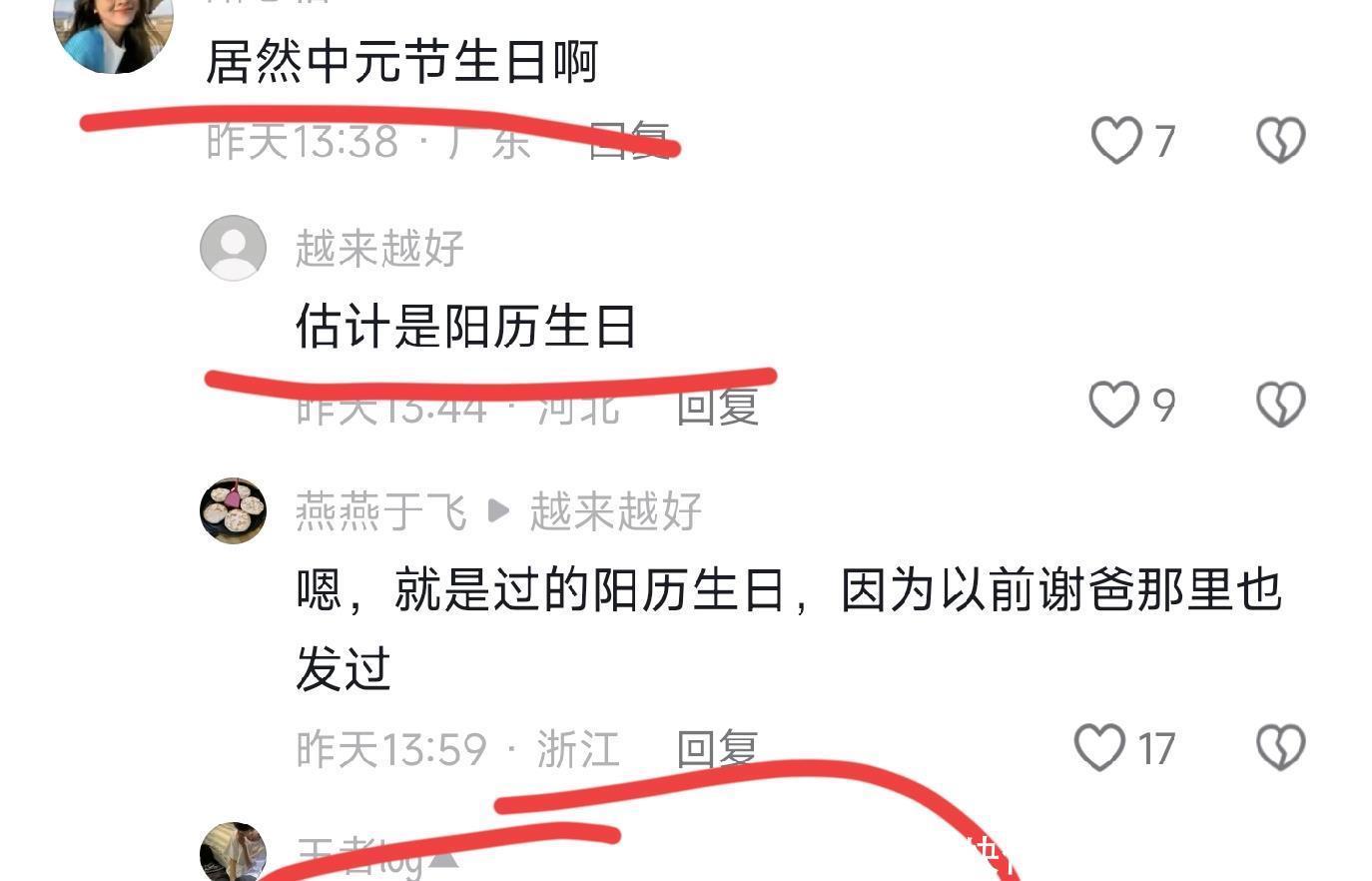
Task: View like count 17 on comment
Action: pyautogui.click(x=1155, y=748)
